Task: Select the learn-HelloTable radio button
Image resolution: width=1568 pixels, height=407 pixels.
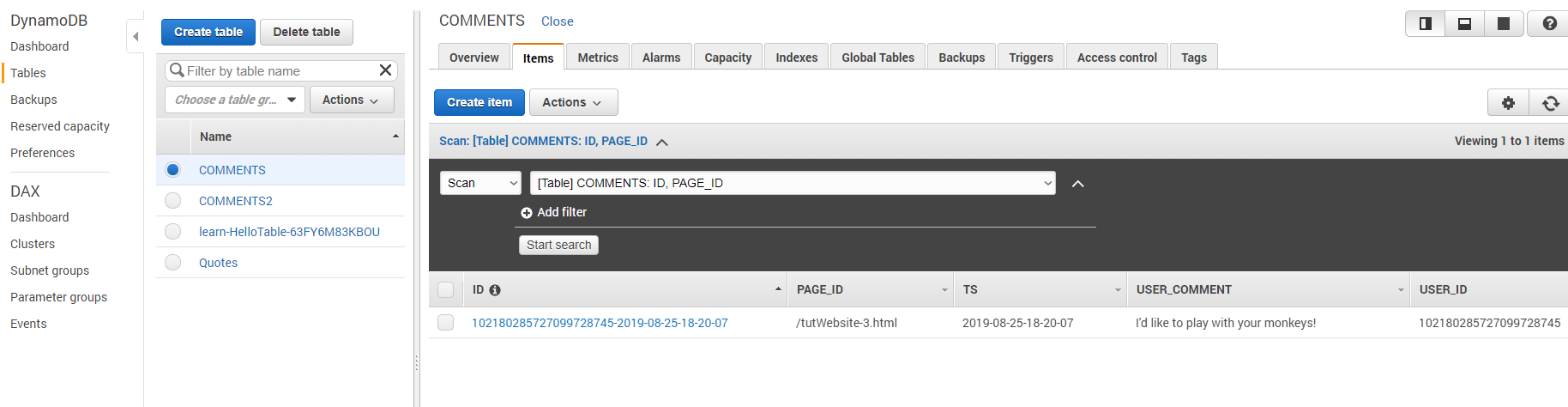Action: [x=173, y=232]
